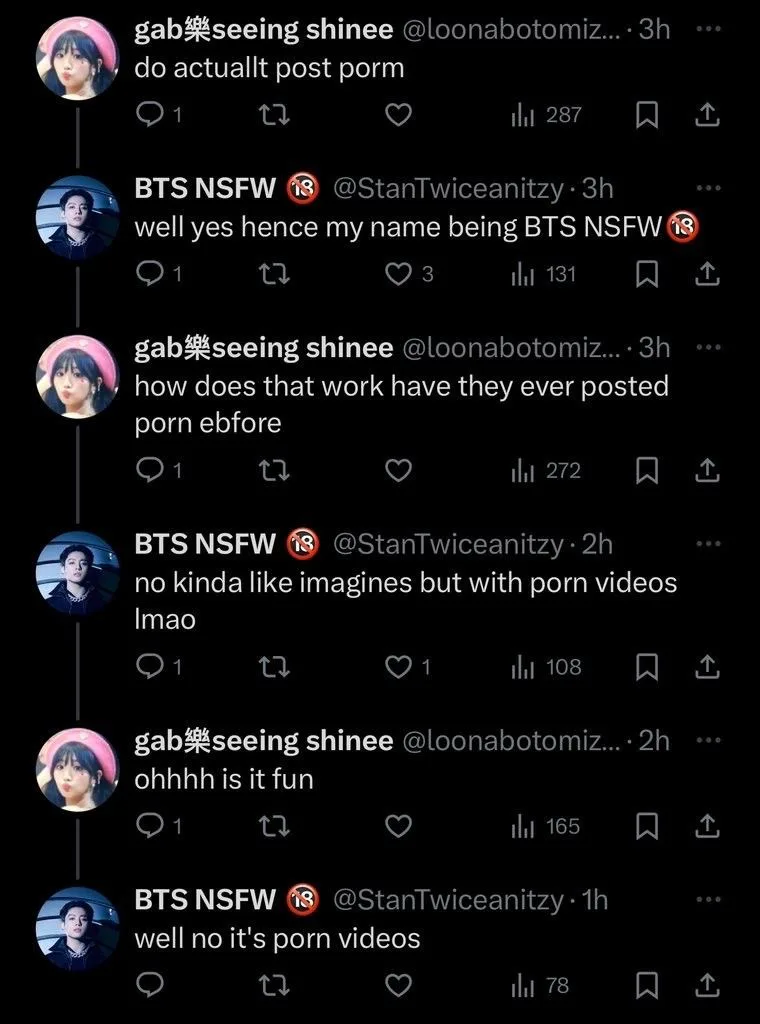
Task: Open gab's pink hat profile picture on first tweet
Action: pos(78,58)
